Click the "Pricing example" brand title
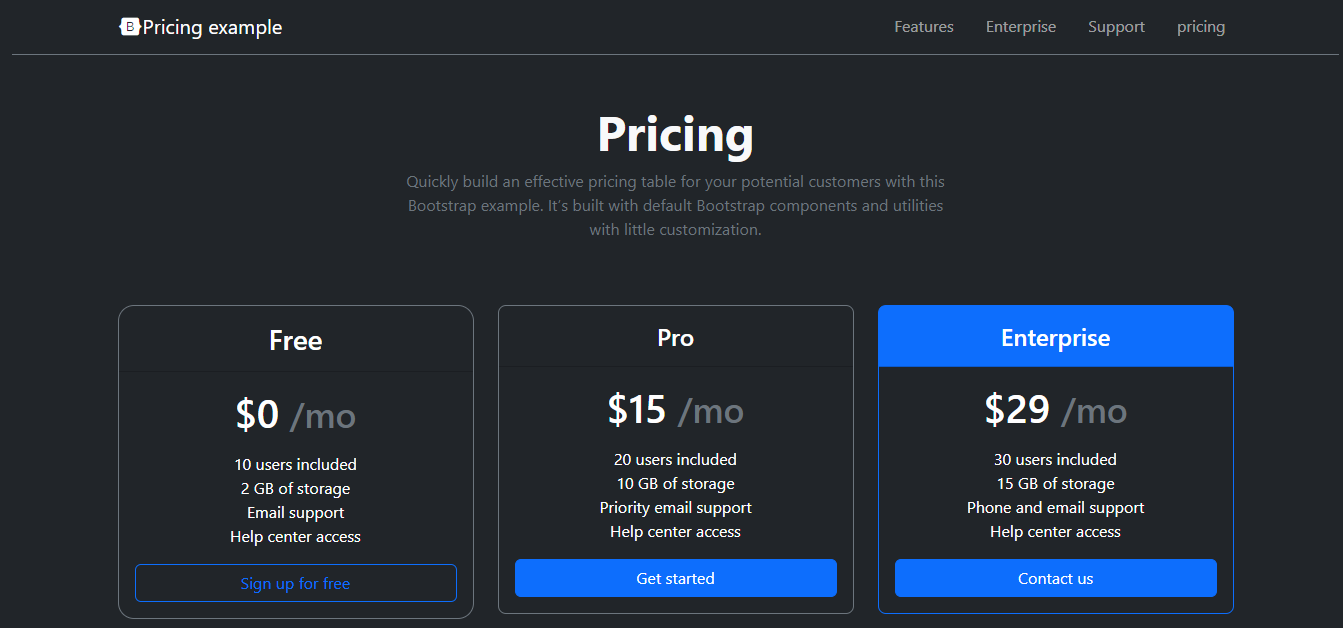Image resolution: width=1343 pixels, height=628 pixels. (x=212, y=27)
